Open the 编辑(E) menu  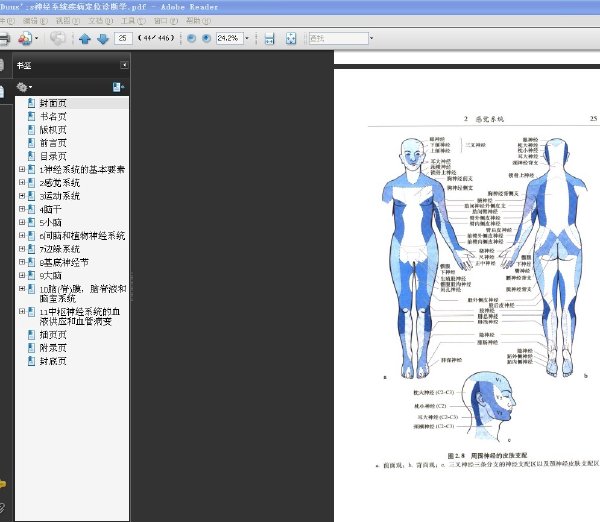tap(35, 21)
